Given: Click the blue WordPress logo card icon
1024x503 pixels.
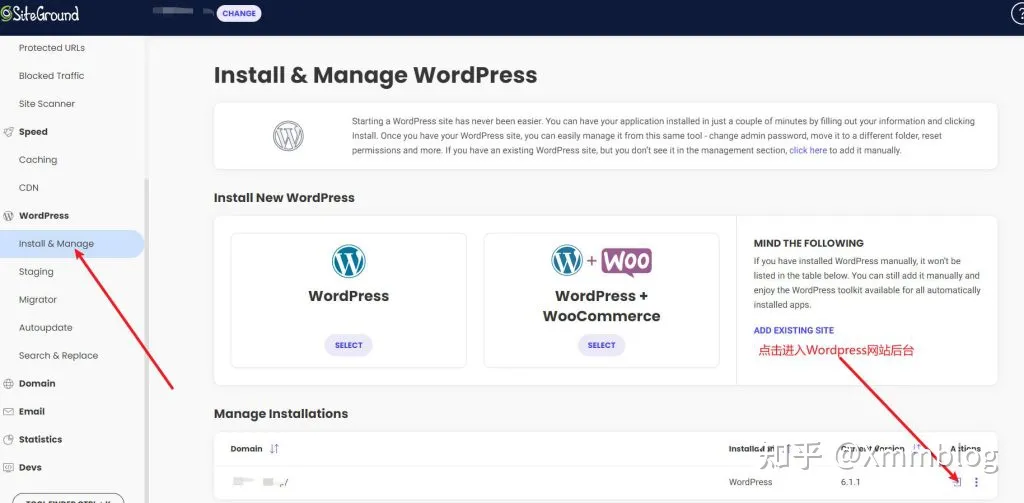Looking at the screenshot, I should click(x=349, y=261).
